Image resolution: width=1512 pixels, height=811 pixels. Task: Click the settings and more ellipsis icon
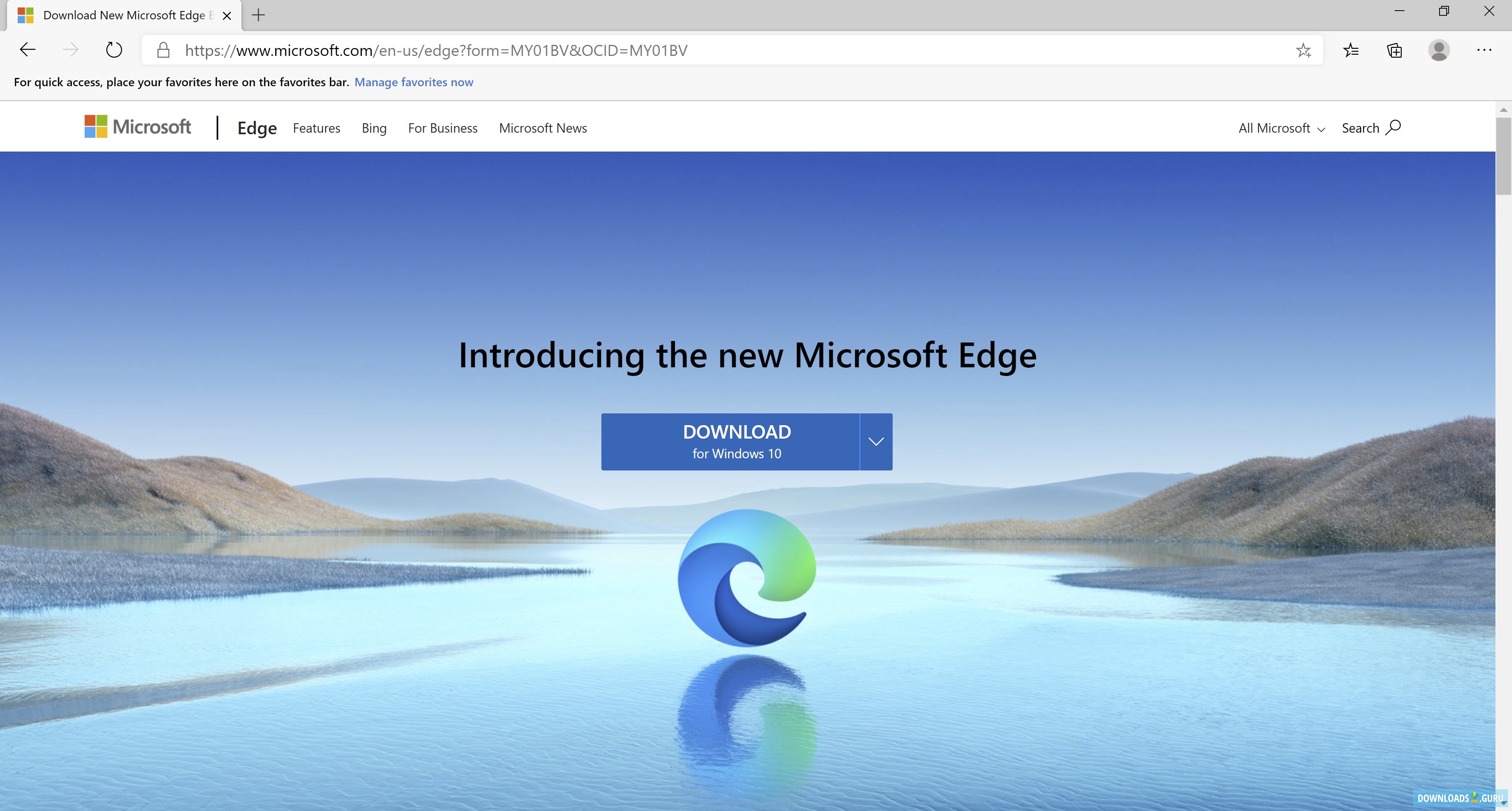click(1484, 50)
